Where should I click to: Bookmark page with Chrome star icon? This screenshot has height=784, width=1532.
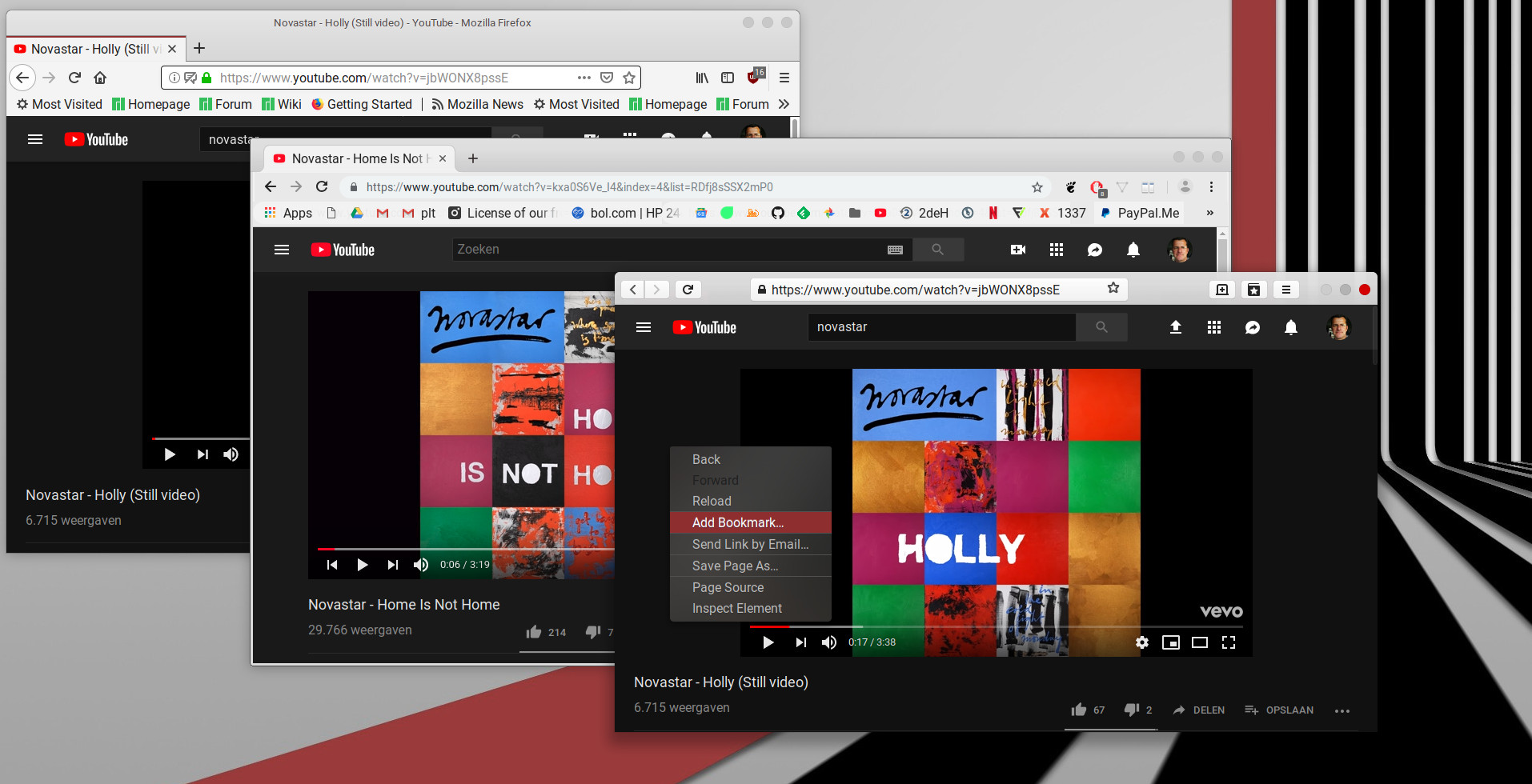click(1037, 187)
